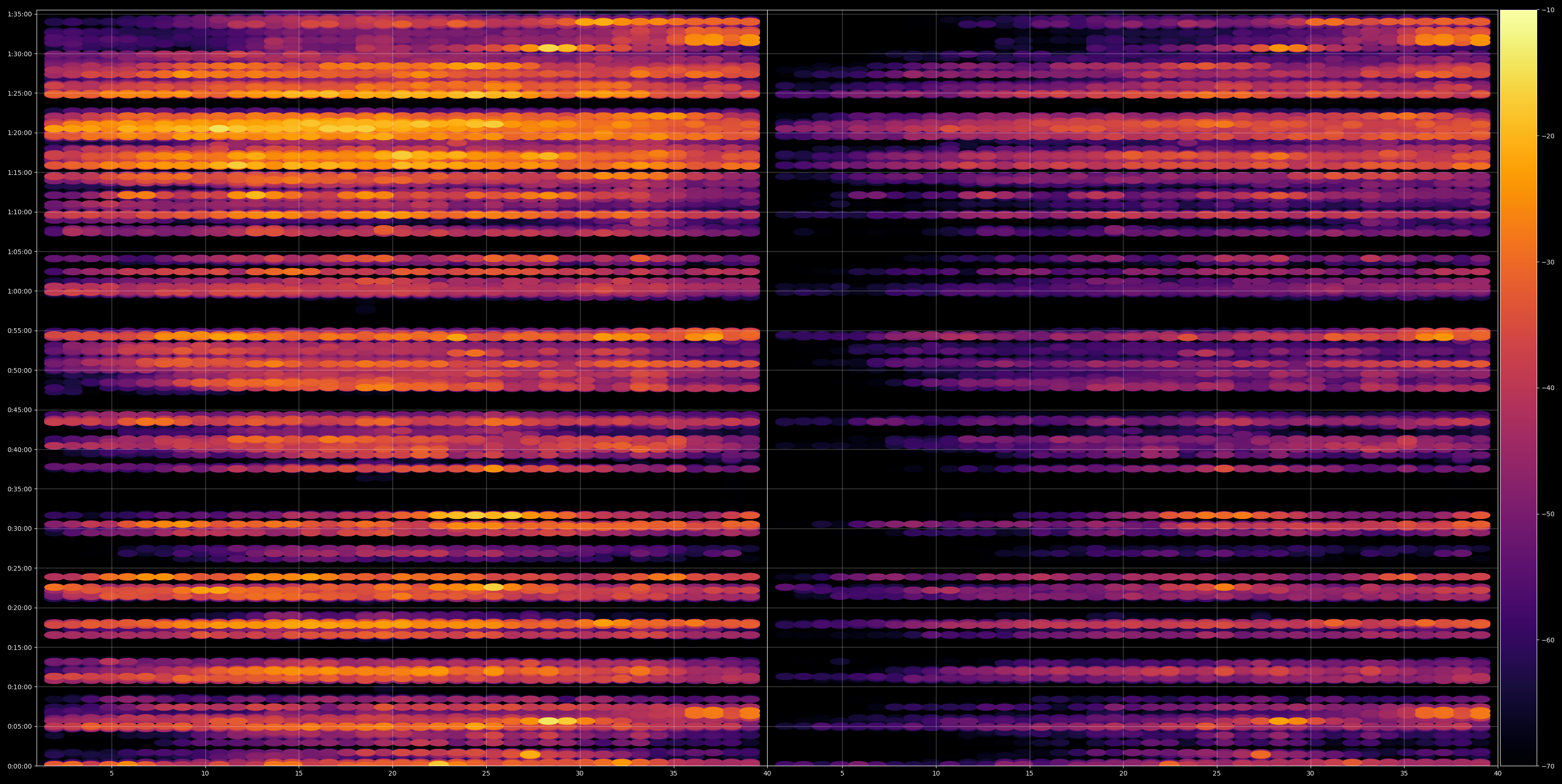Select the 0:40:00 time axis label
Viewport: 1562px width, 784px height.
point(19,449)
